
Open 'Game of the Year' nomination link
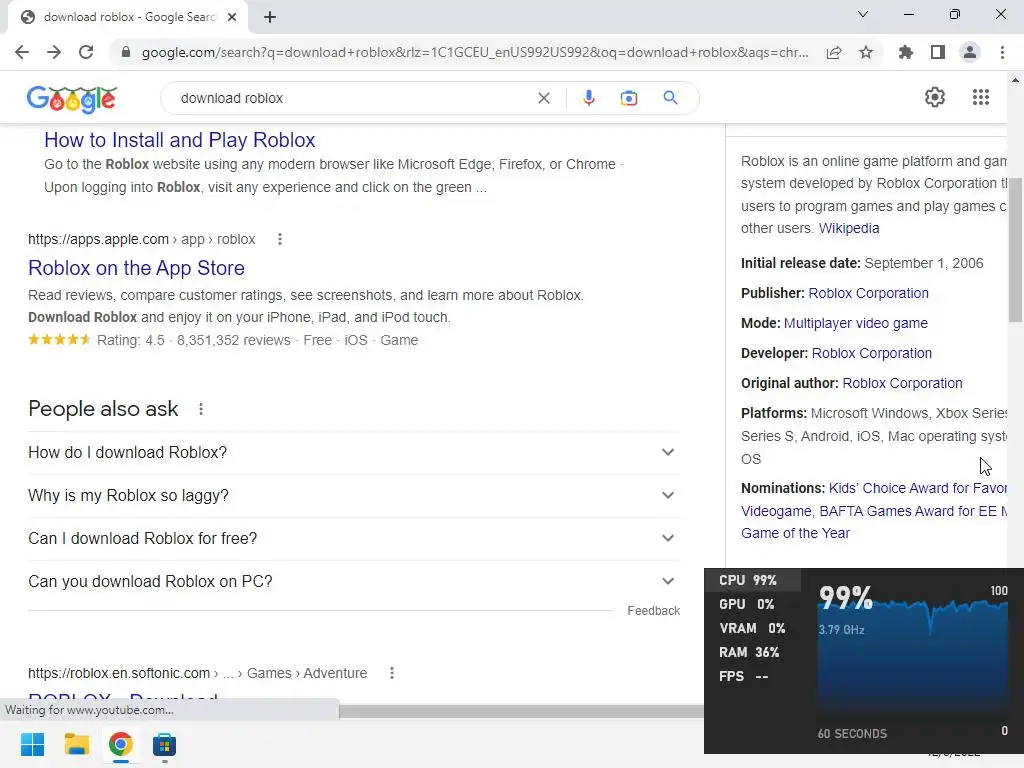point(795,533)
